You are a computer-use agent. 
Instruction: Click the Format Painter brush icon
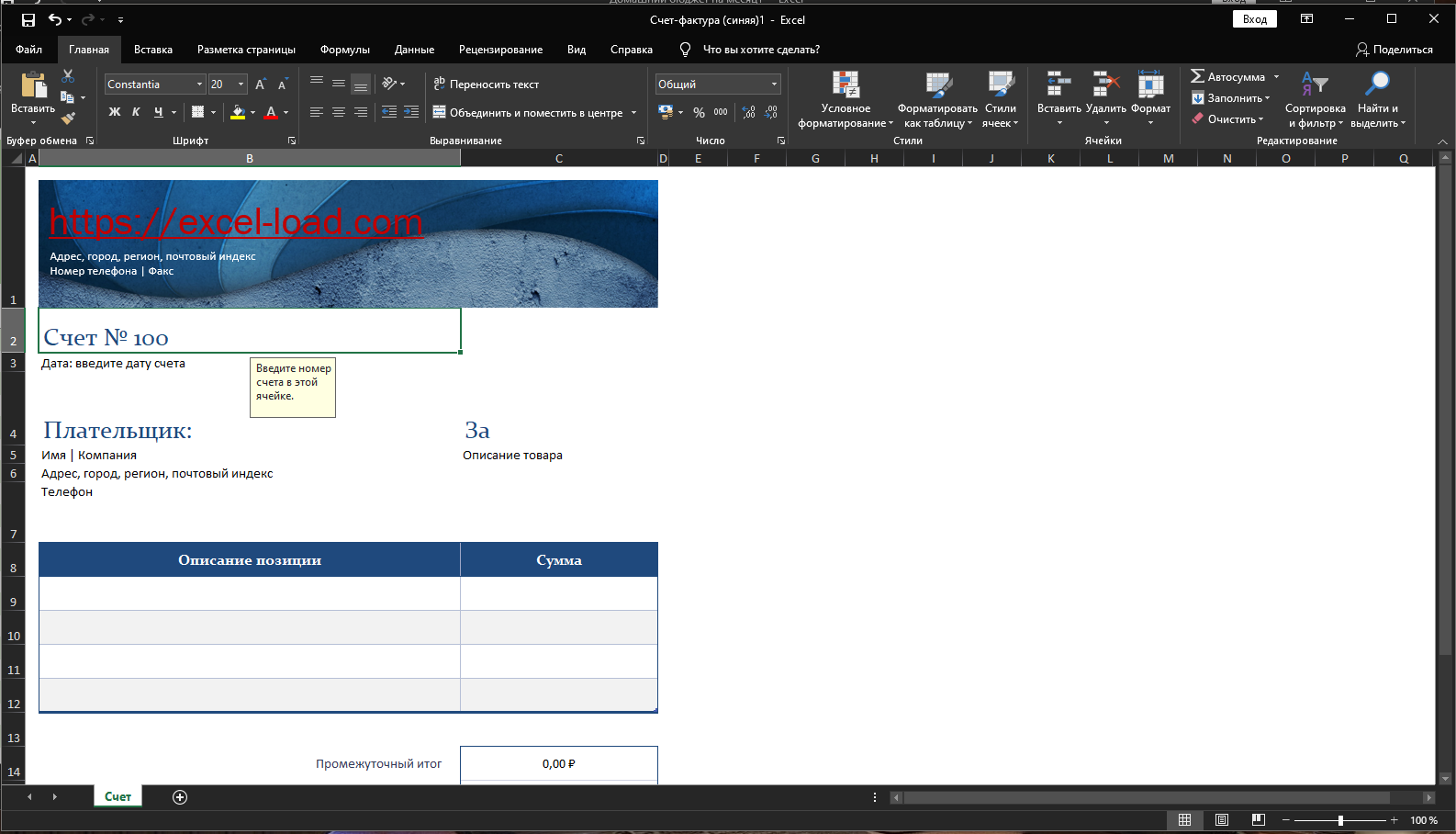68,118
